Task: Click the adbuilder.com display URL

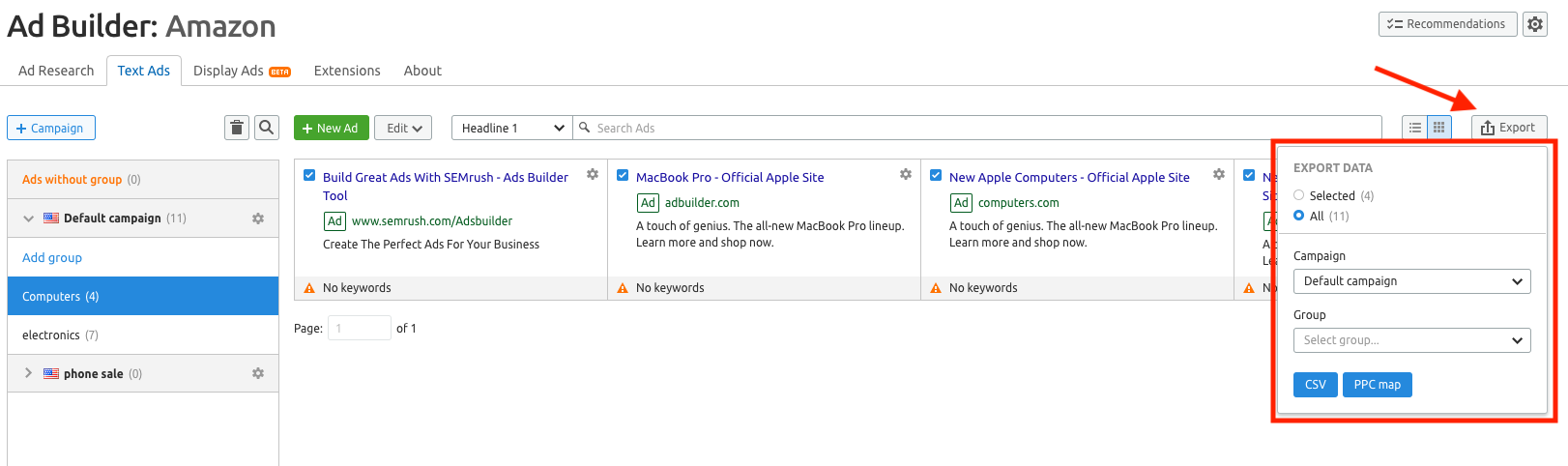Action: (x=702, y=203)
